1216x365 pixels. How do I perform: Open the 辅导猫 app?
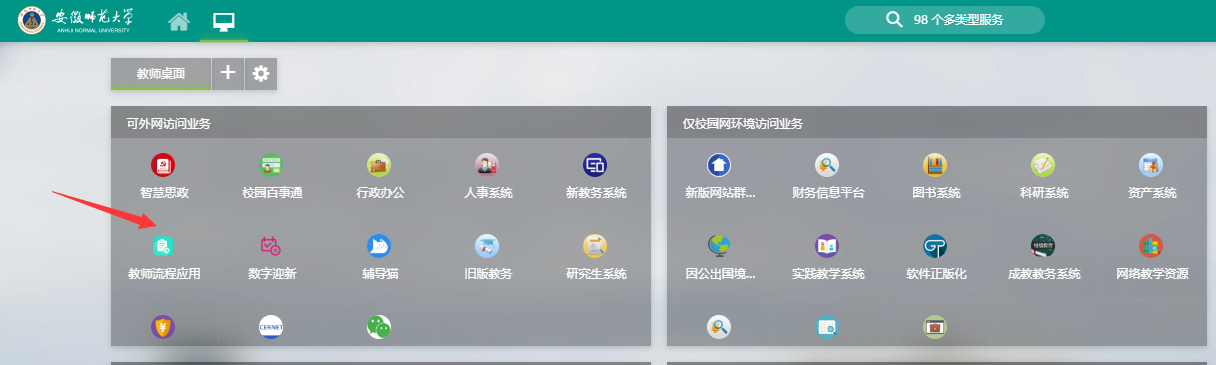380,256
